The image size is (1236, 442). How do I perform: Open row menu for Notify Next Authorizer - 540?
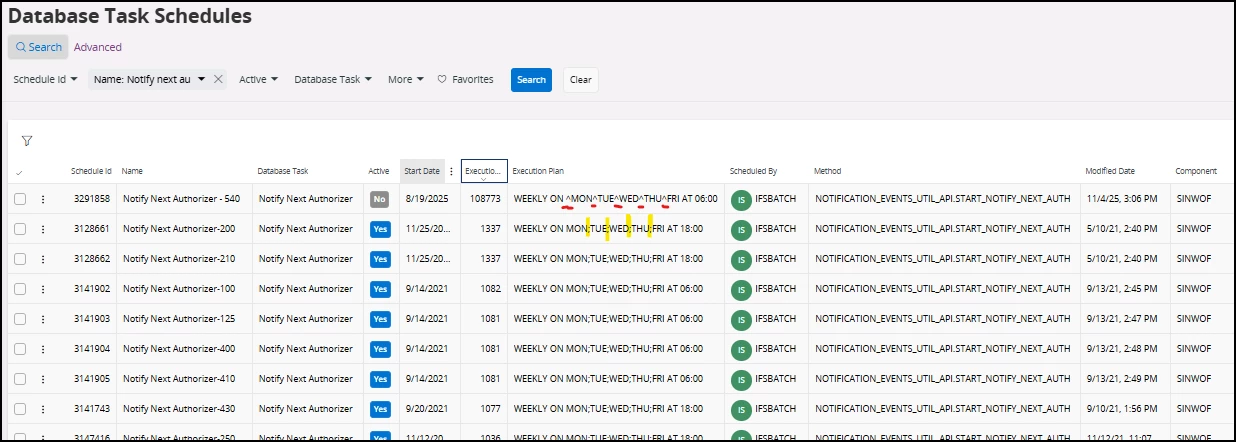[43, 199]
